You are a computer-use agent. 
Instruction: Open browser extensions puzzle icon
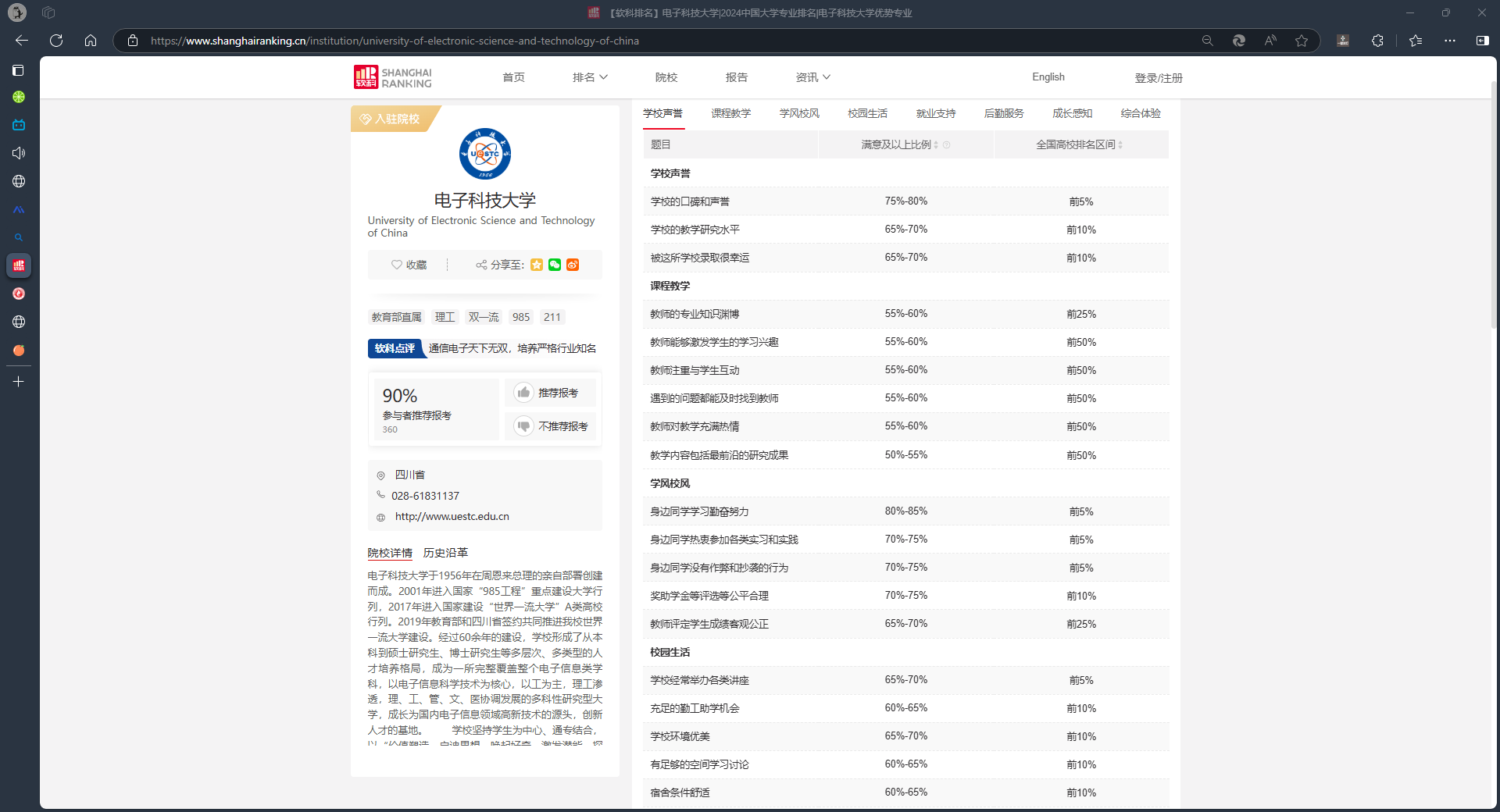pyautogui.click(x=1377, y=41)
